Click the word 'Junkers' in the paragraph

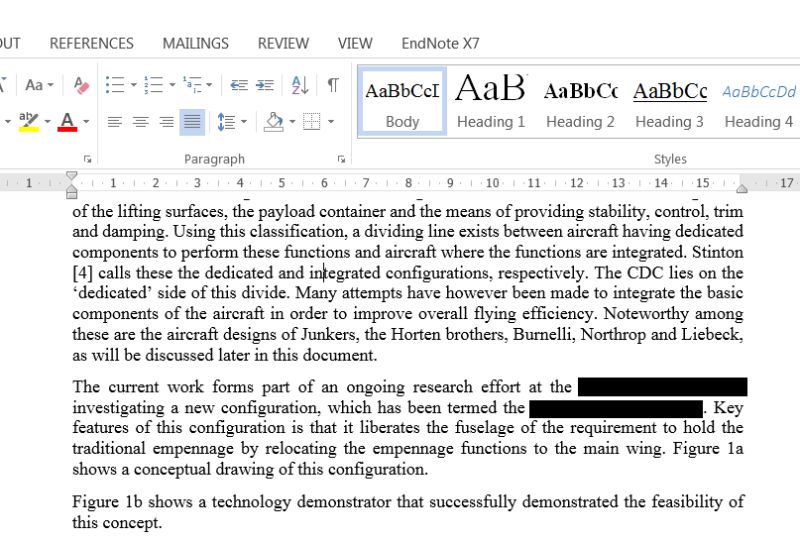[x=329, y=334]
